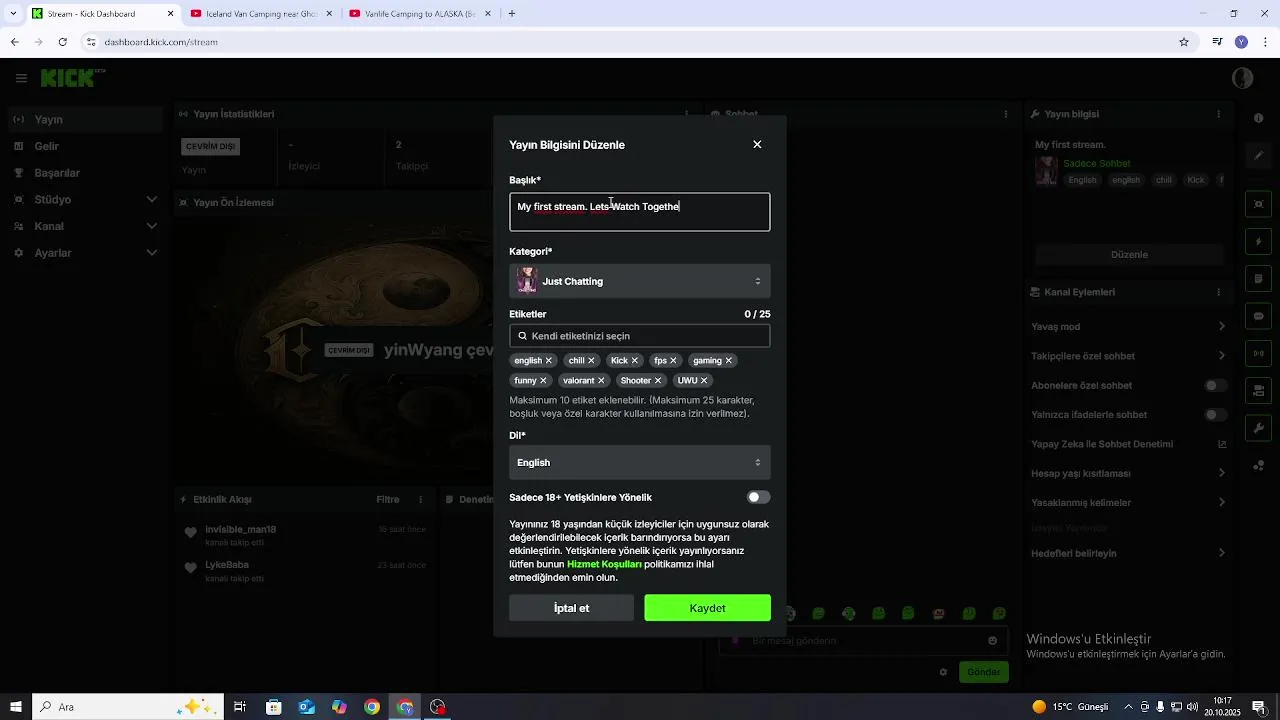
Task: Open three-dot menu of Kanal Eylemleri panel
Action: tap(1218, 292)
